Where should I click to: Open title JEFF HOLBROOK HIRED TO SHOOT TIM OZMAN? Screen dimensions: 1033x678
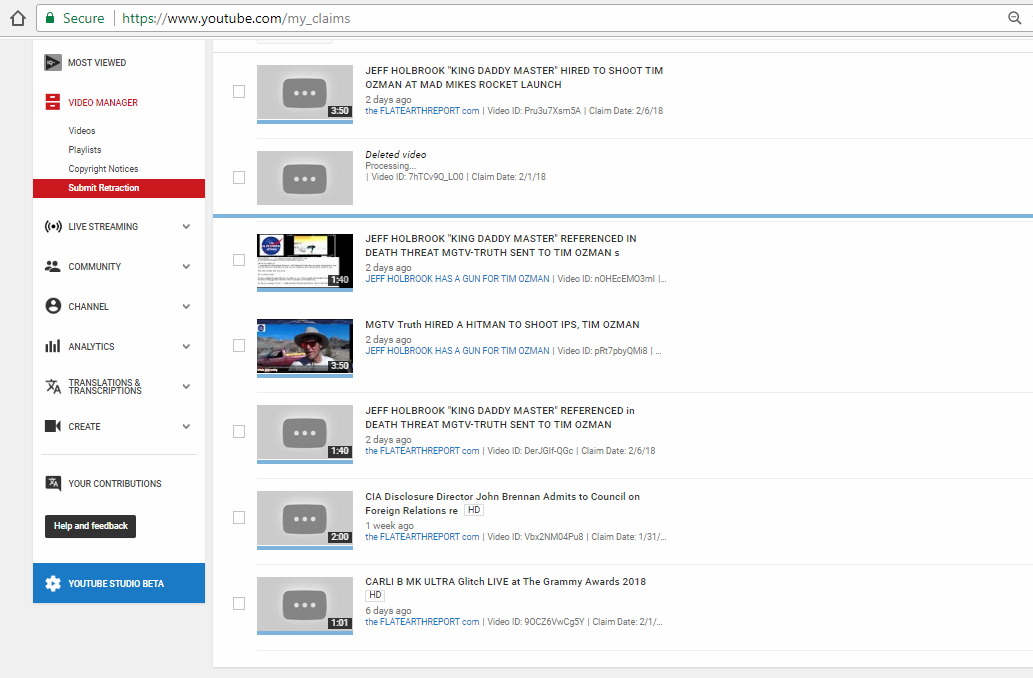coord(514,77)
